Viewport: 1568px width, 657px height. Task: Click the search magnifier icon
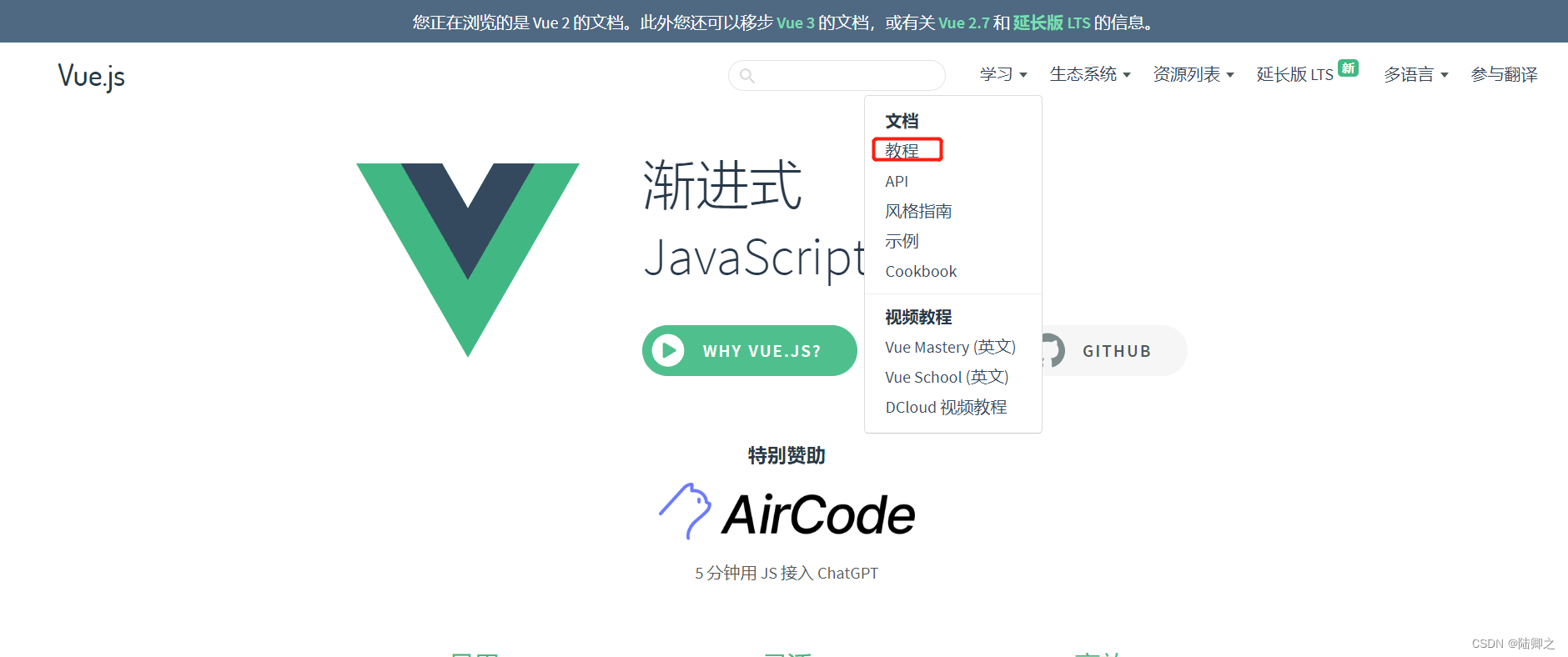[x=747, y=76]
